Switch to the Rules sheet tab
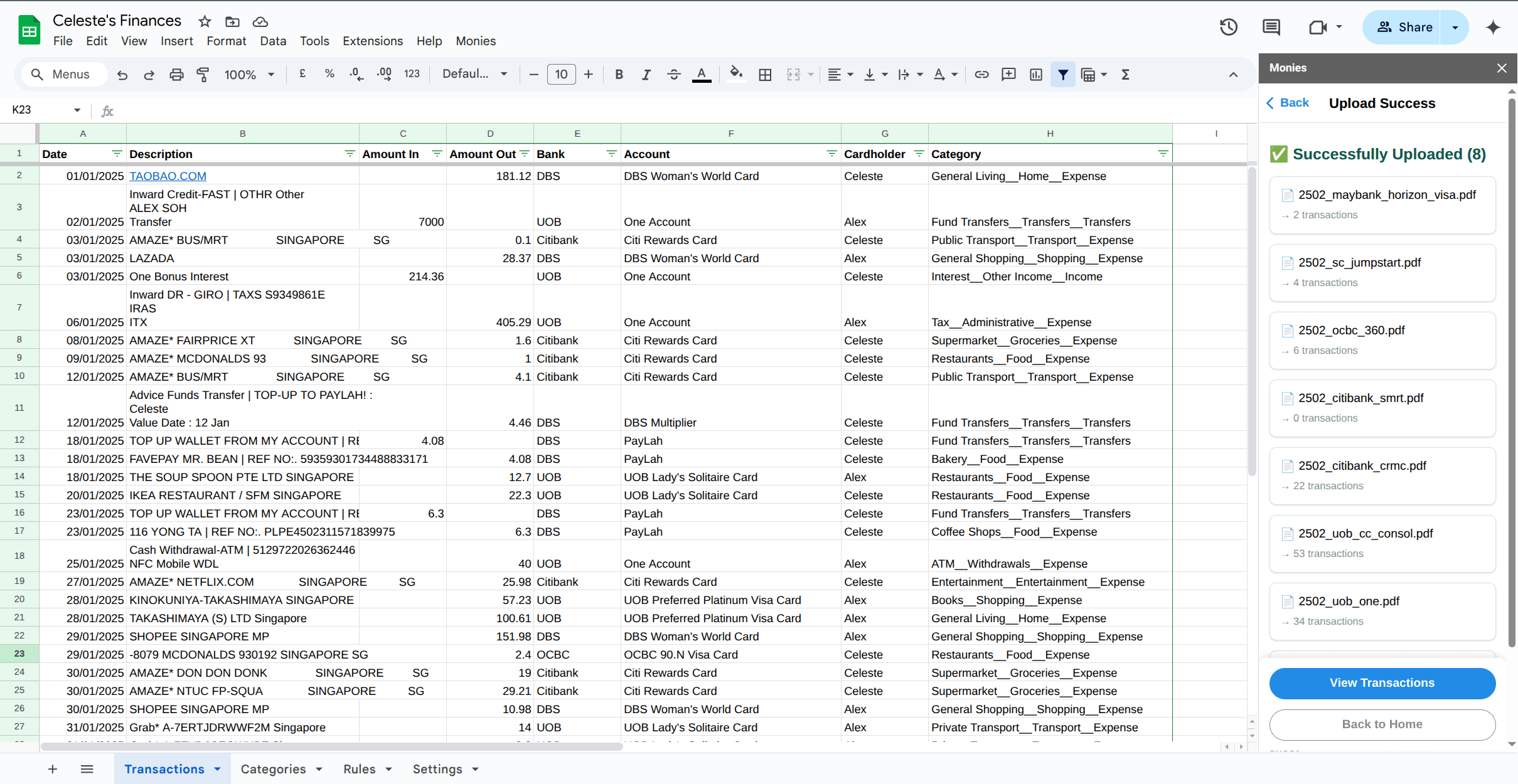The height and width of the screenshot is (784, 1518). [359, 769]
